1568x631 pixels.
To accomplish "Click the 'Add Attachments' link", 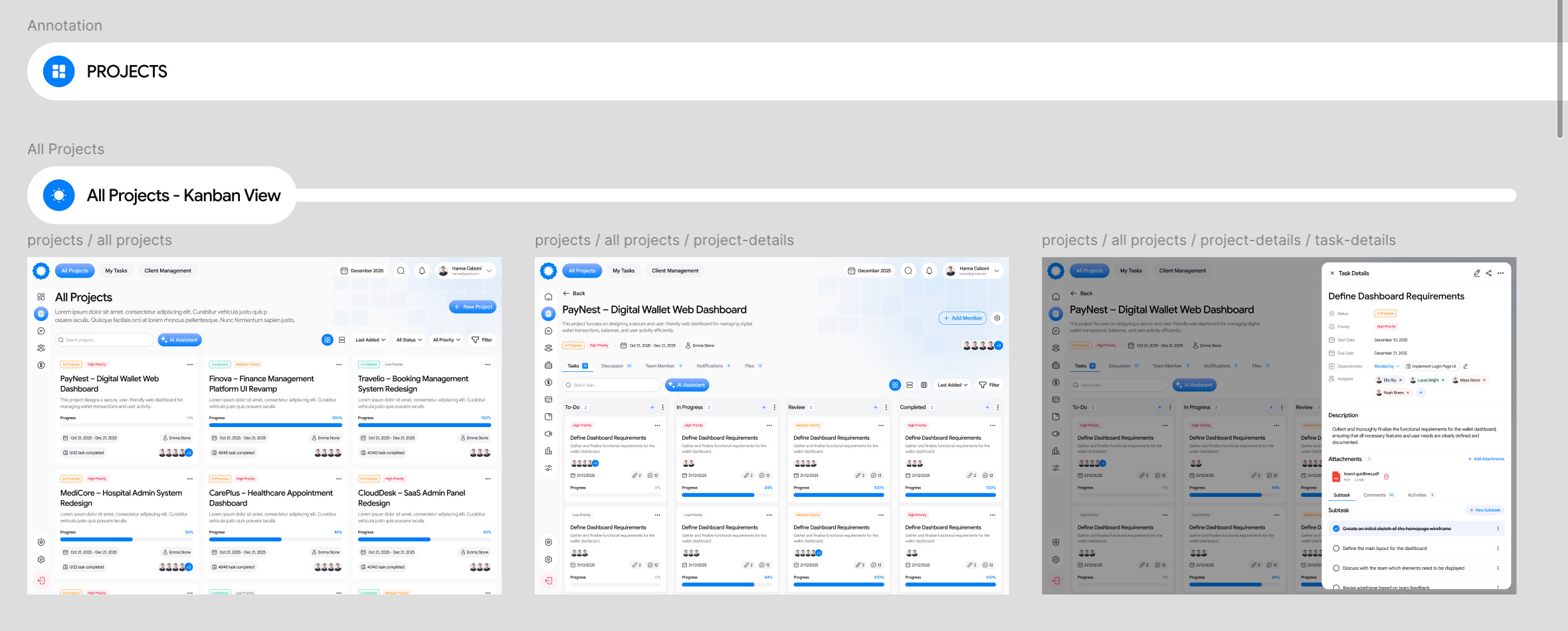I will 1486,458.
